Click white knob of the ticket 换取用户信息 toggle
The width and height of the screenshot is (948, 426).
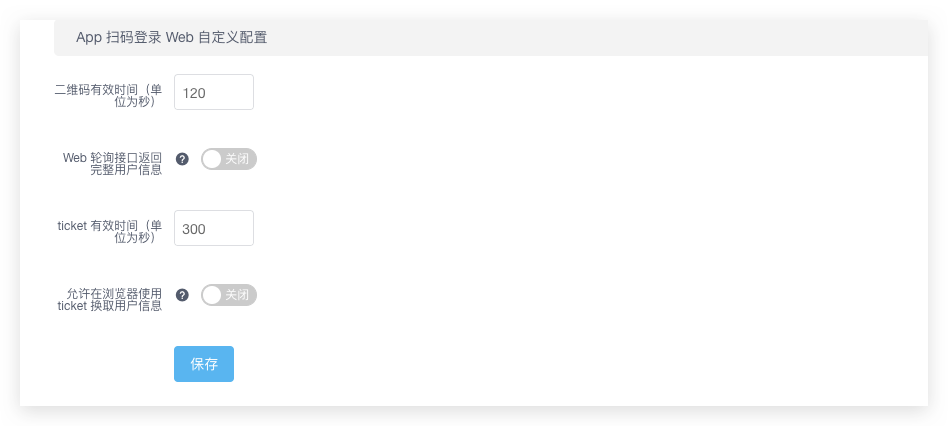click(212, 295)
